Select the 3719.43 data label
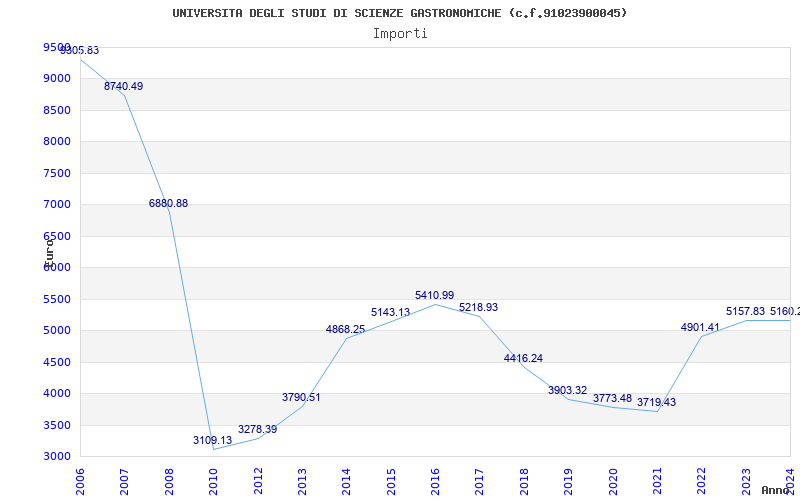800x500 pixels. point(656,402)
